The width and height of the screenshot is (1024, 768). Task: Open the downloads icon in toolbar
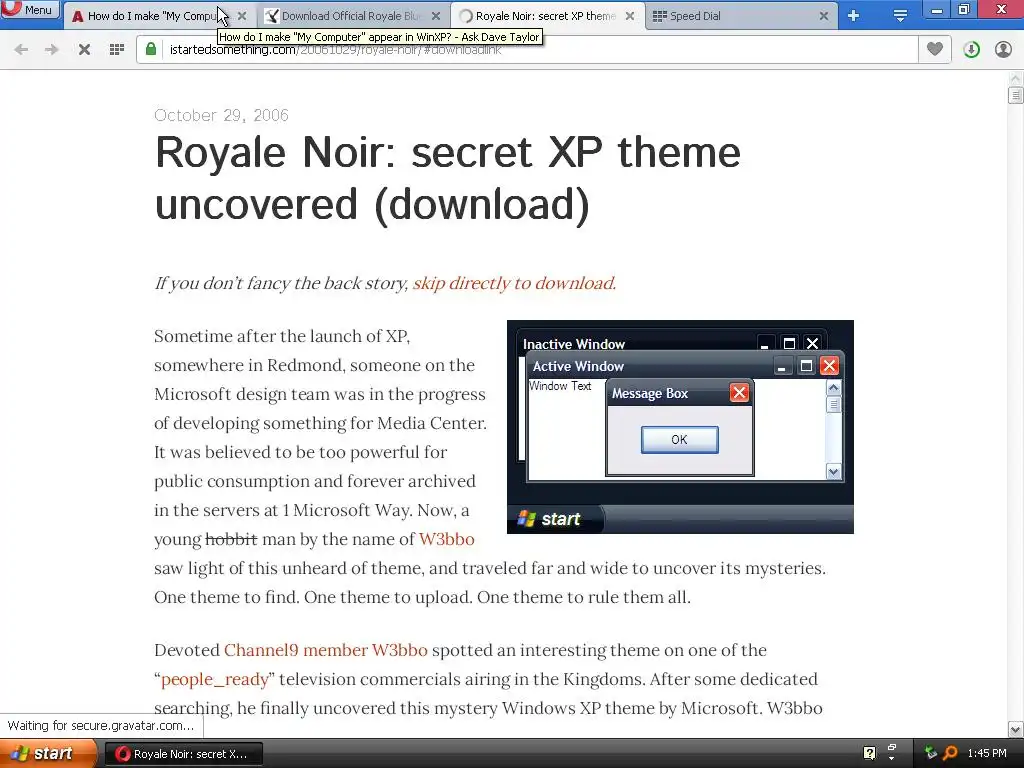(x=971, y=49)
